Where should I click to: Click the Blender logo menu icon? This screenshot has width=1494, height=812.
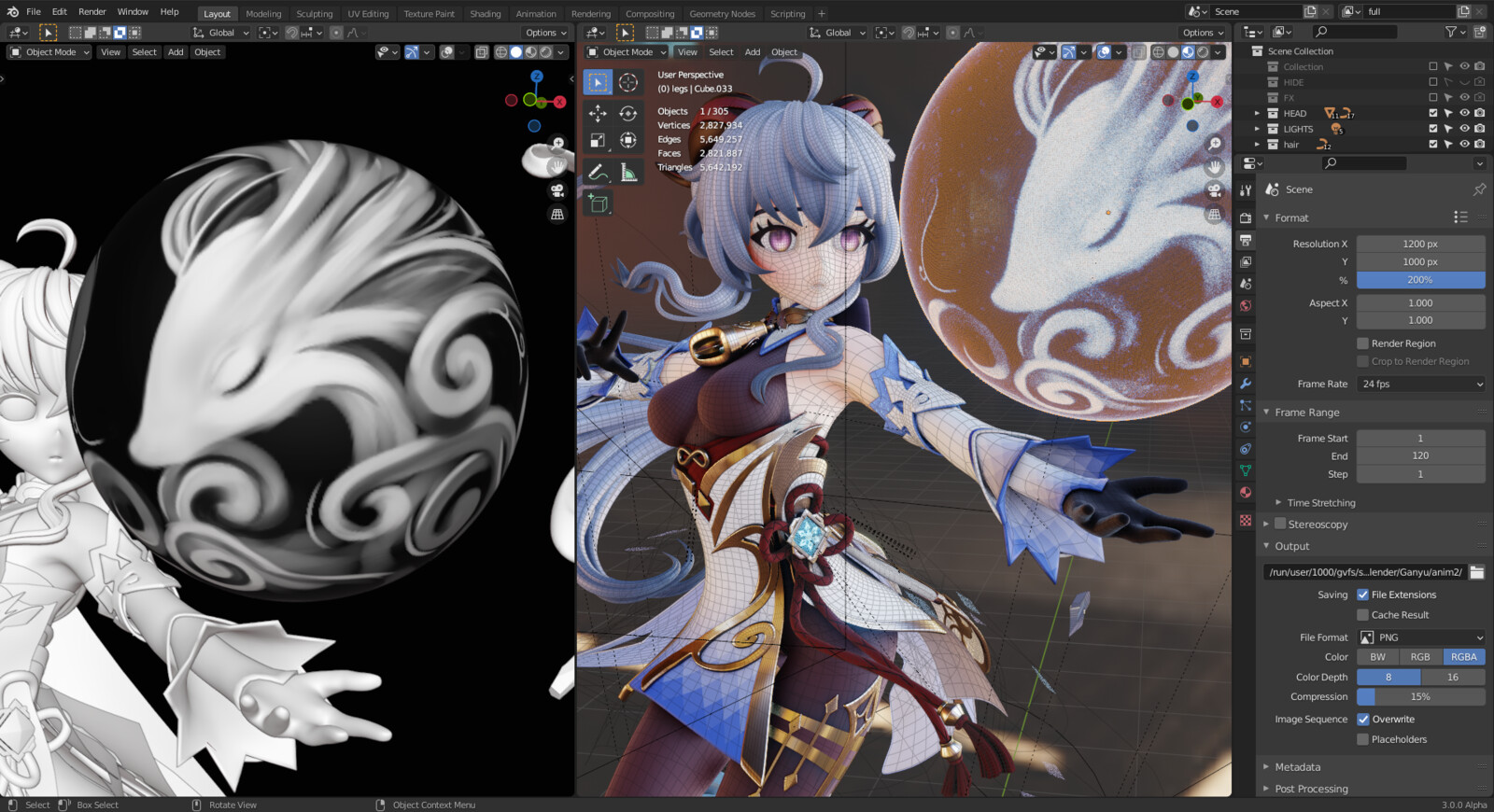click(x=12, y=11)
